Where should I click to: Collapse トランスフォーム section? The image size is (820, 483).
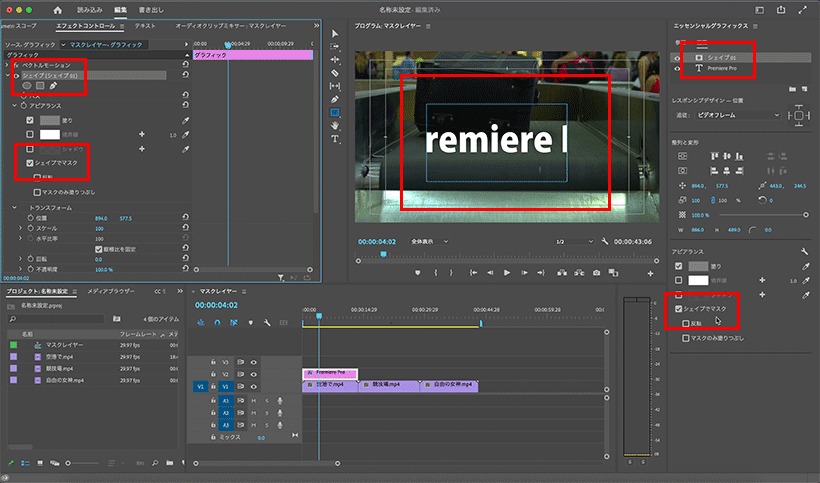tap(14, 208)
